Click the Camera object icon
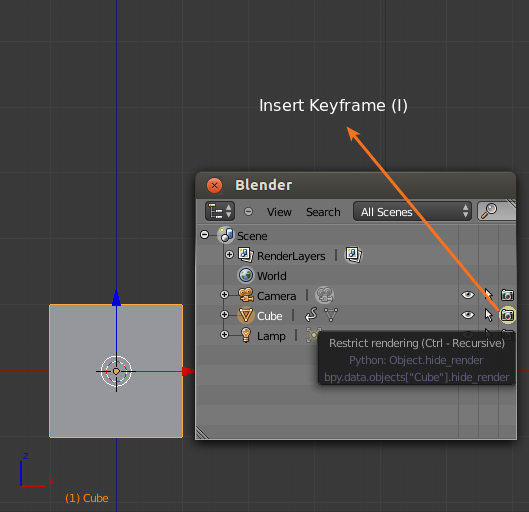The width and height of the screenshot is (529, 512). coord(246,295)
